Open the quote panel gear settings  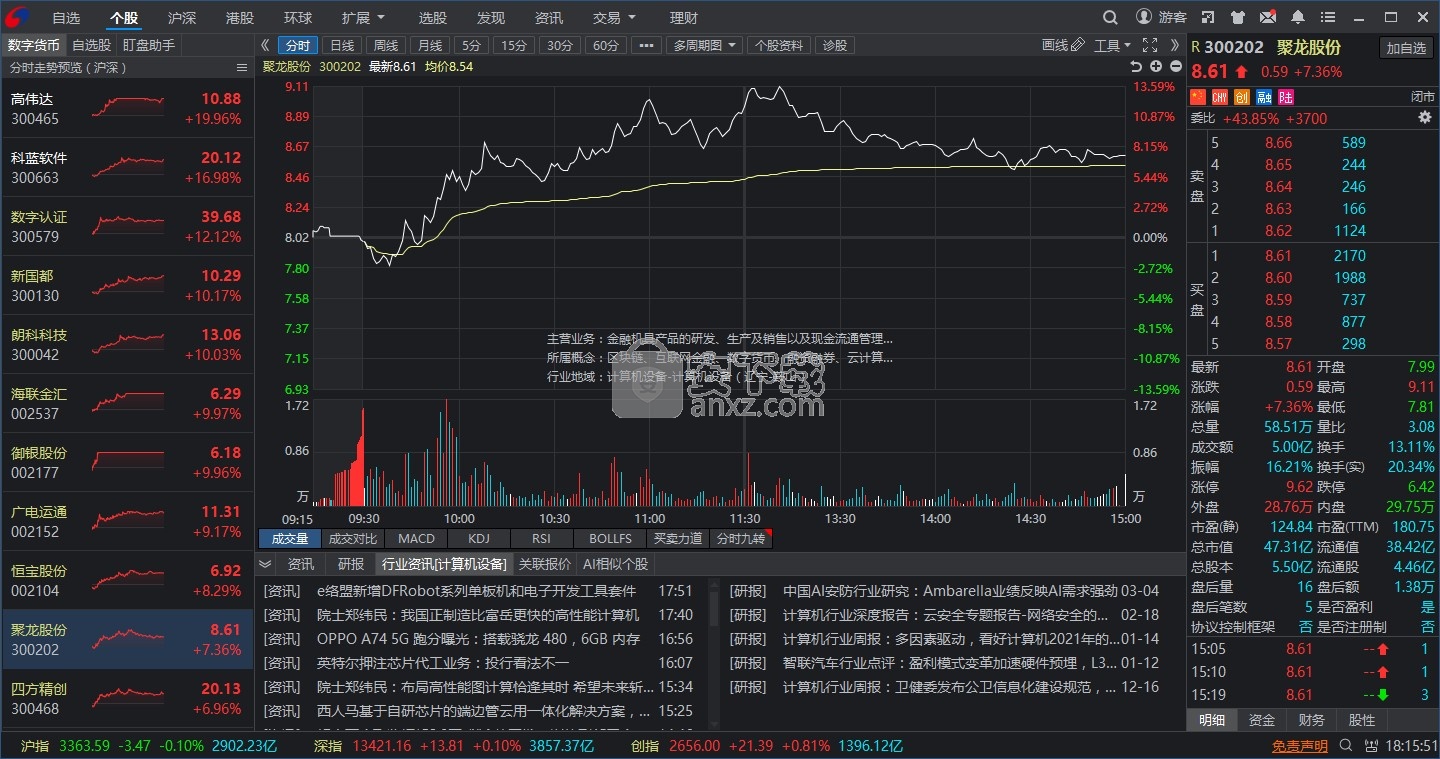point(1425,117)
